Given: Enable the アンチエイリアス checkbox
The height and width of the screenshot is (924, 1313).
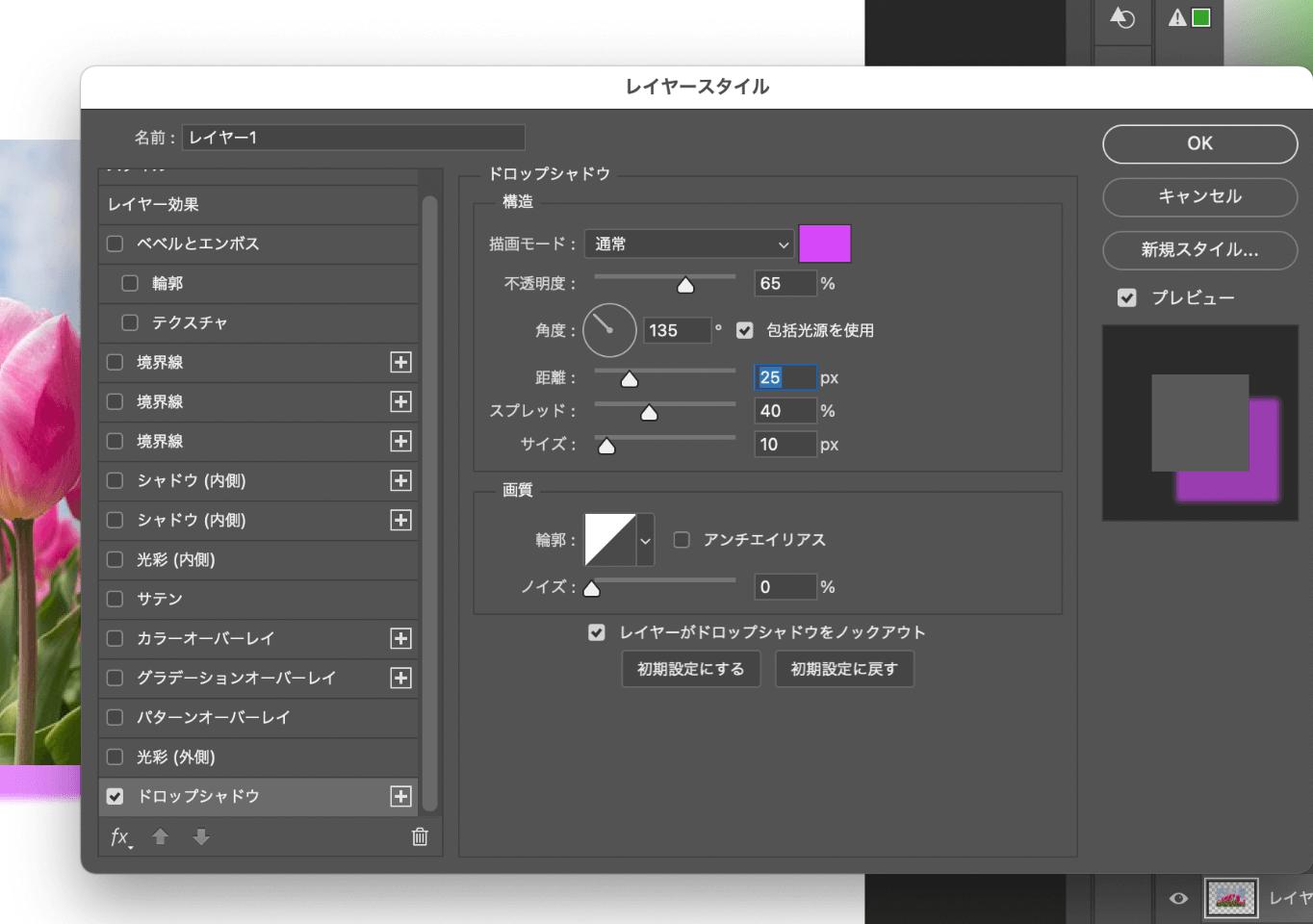Looking at the screenshot, I should (682, 540).
